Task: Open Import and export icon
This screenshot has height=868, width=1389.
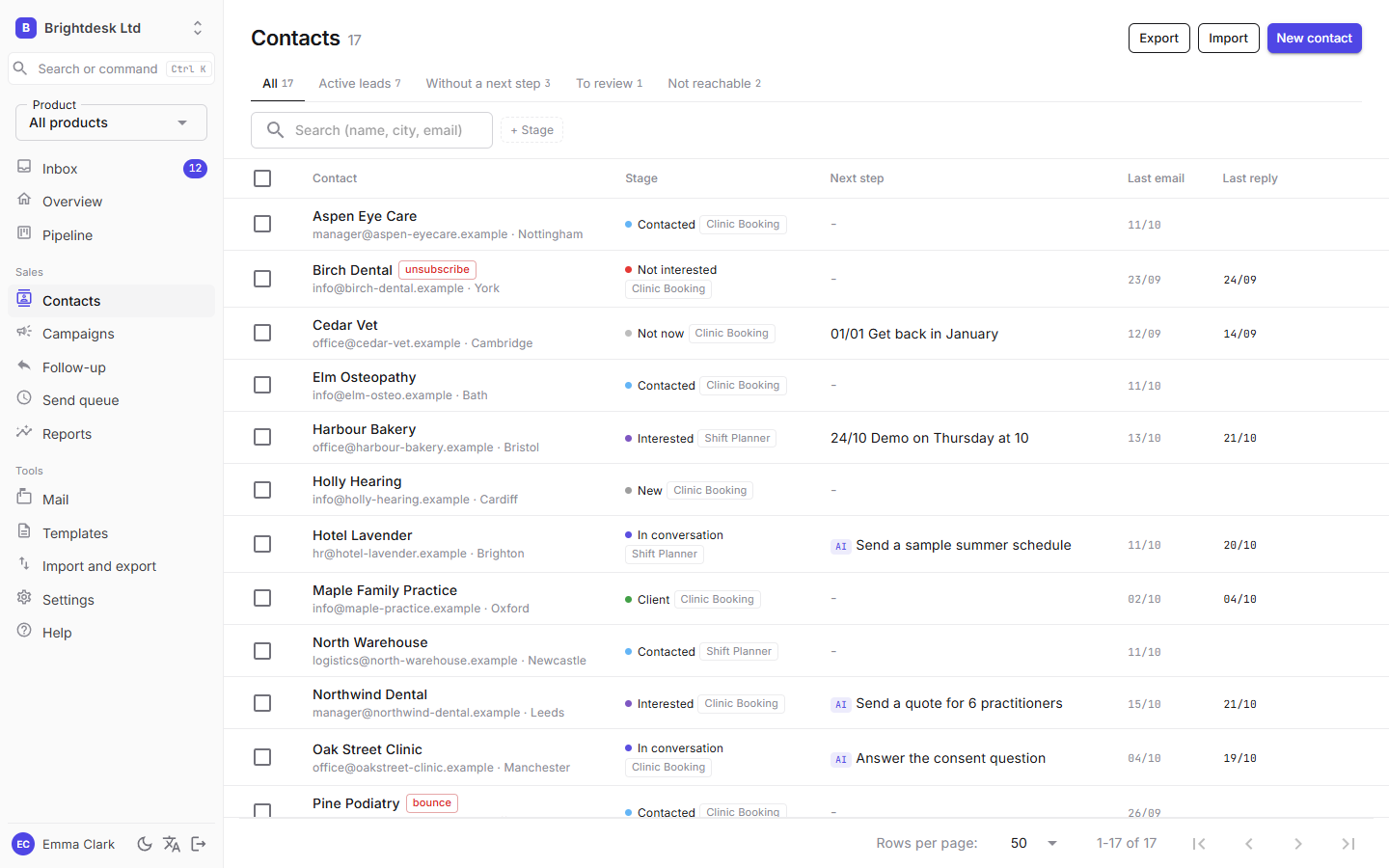Action: click(24, 564)
